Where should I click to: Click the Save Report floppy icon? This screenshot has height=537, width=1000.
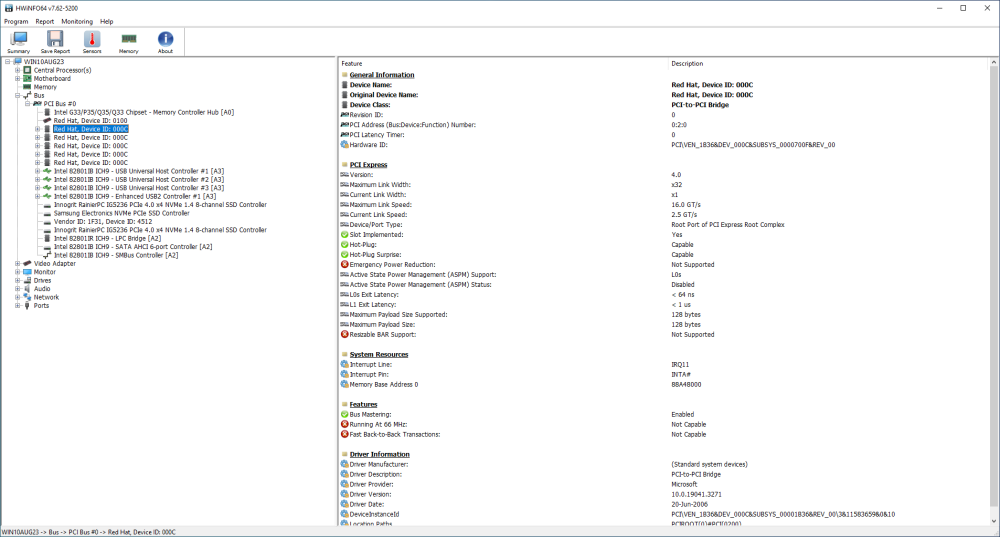pyautogui.click(x=55, y=42)
